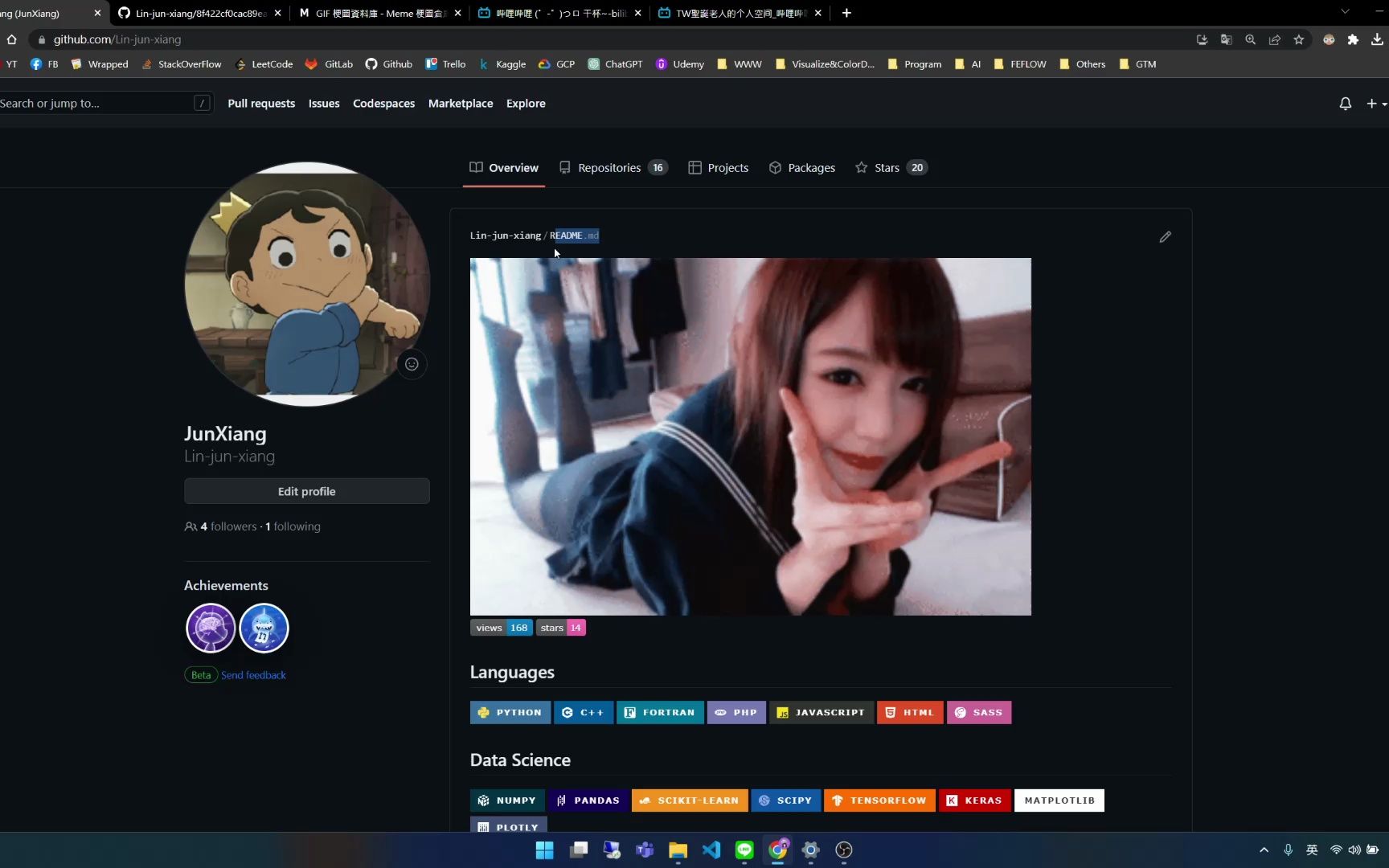Set a status using the smiley on the avatar

point(412,364)
